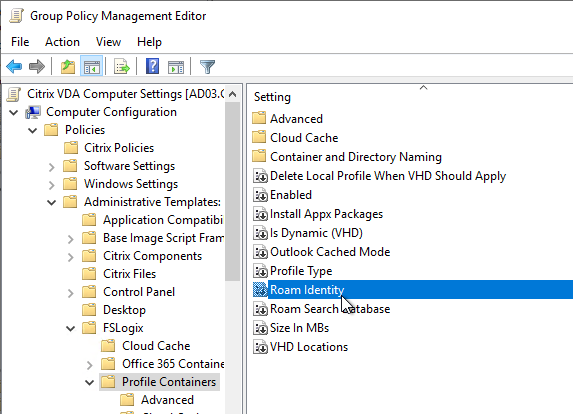Expand the Office 365 Containers node
Screen dimensions: 573x414
90,365
